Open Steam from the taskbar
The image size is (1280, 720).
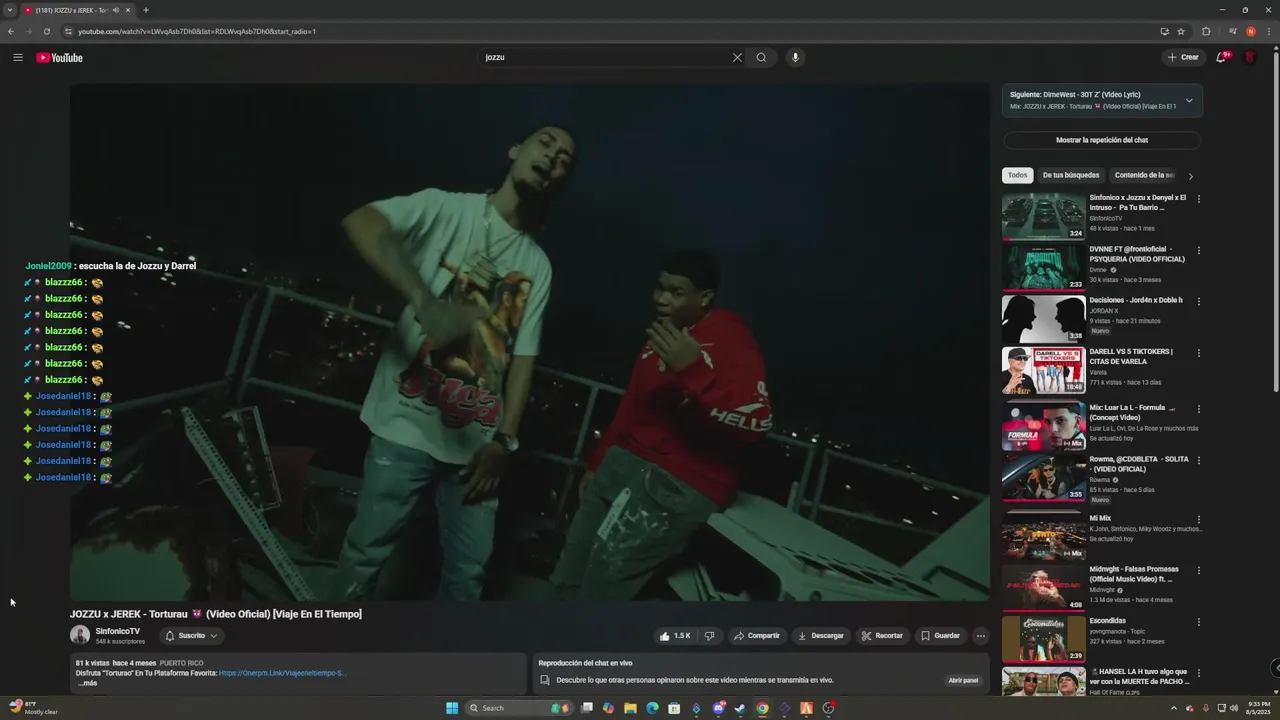pos(740,708)
